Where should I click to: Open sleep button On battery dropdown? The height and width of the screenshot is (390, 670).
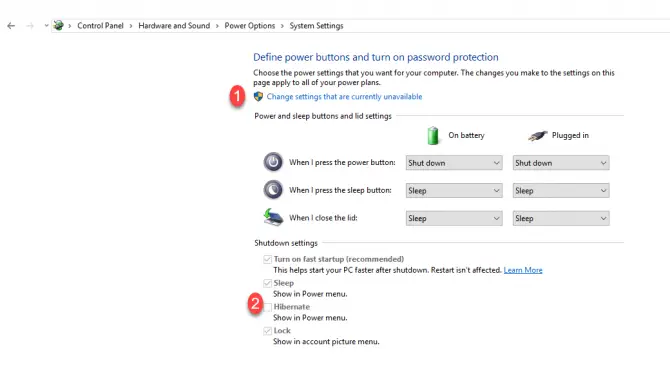[x=454, y=191]
